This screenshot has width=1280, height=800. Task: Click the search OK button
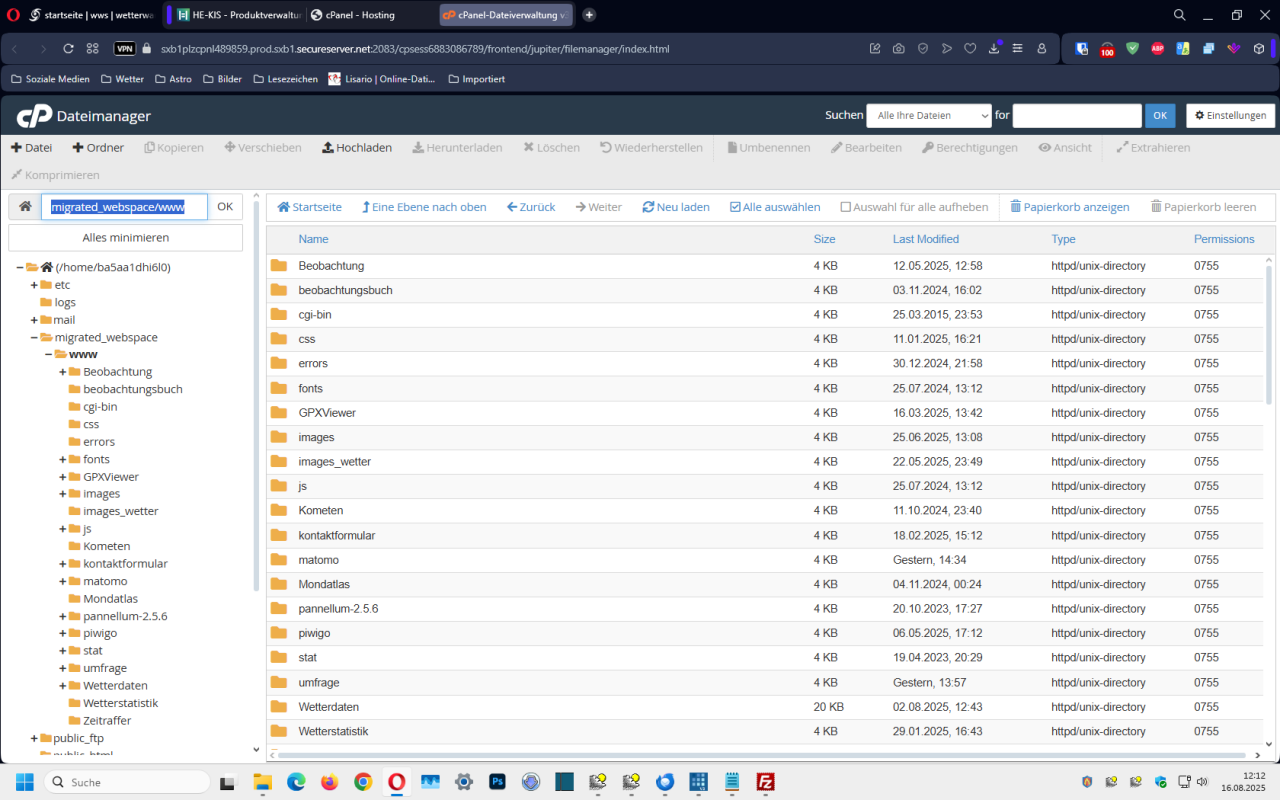1159,116
